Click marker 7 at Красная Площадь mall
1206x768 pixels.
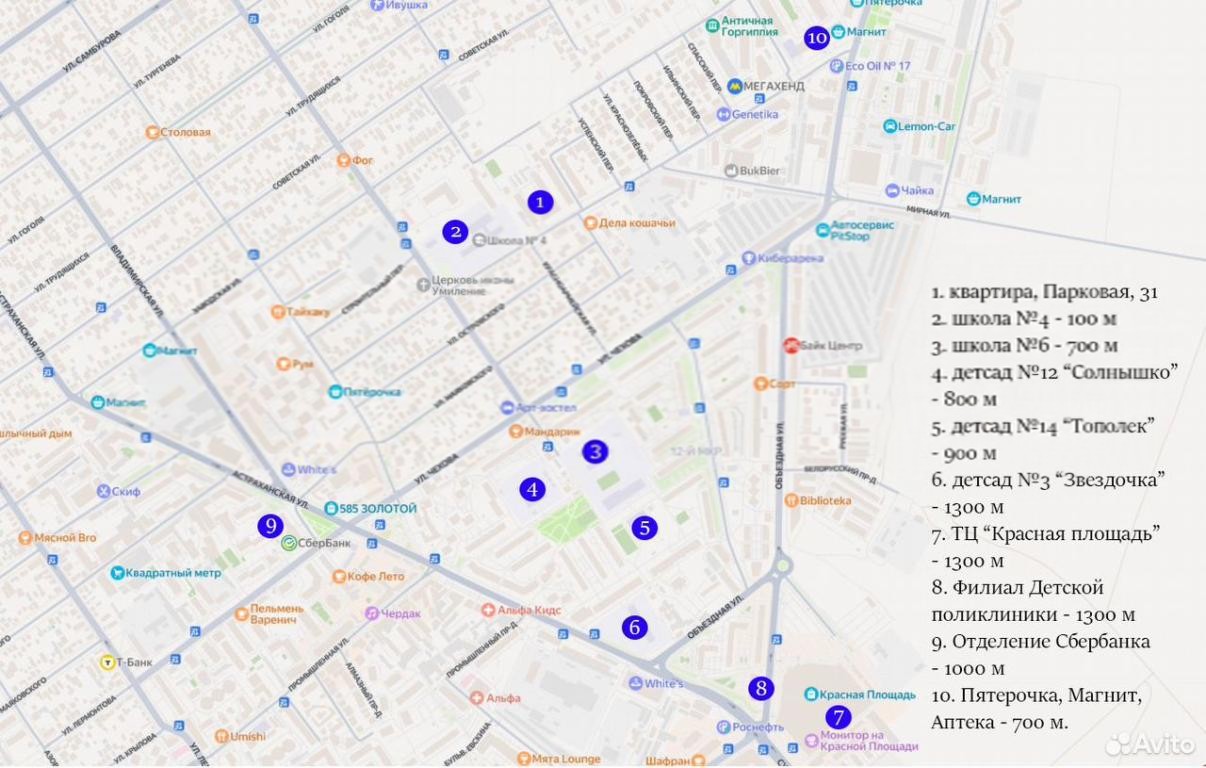[838, 716]
